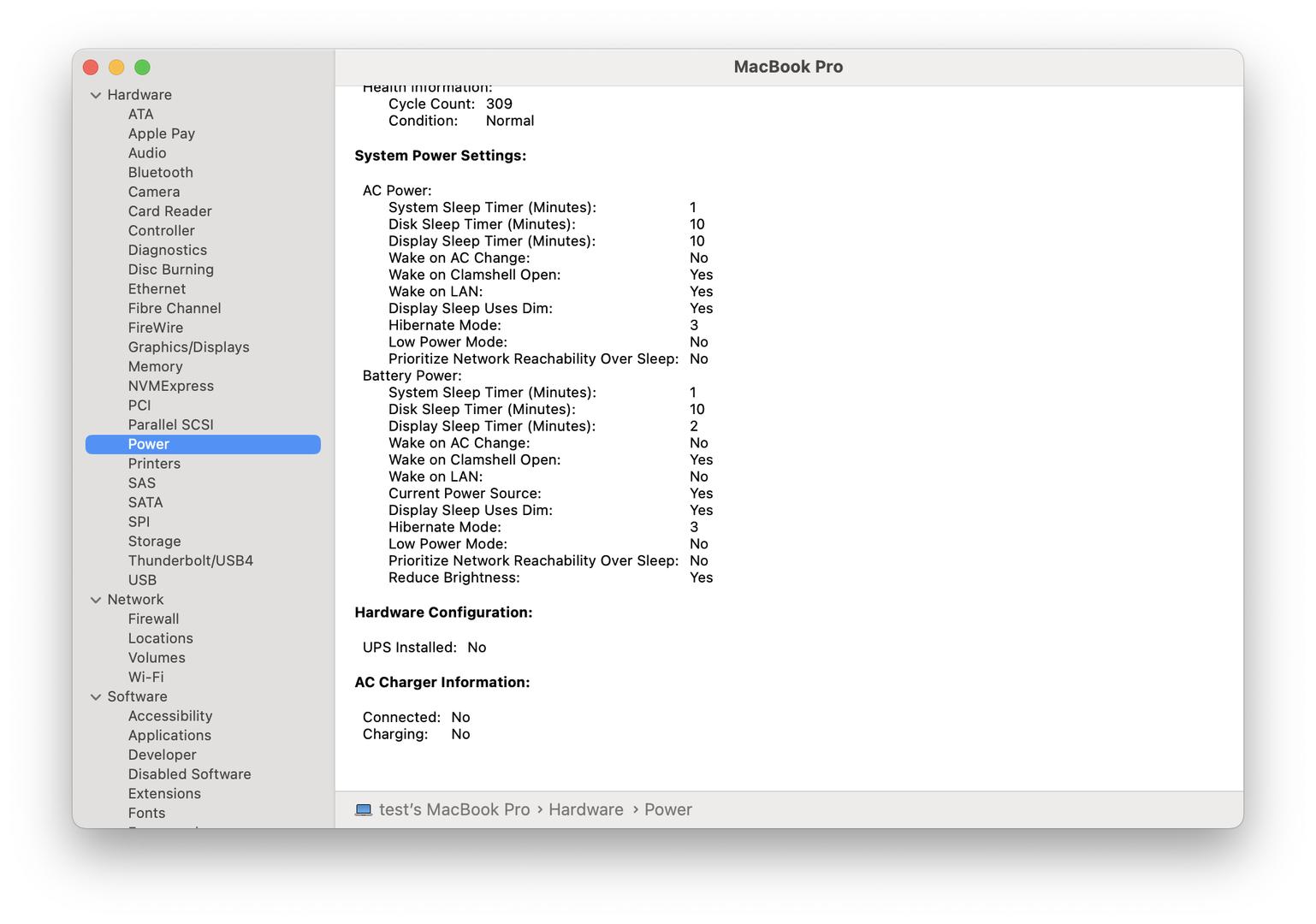Image resolution: width=1316 pixels, height=924 pixels.
Task: Click the Cycle Count value 309
Action: tap(499, 104)
